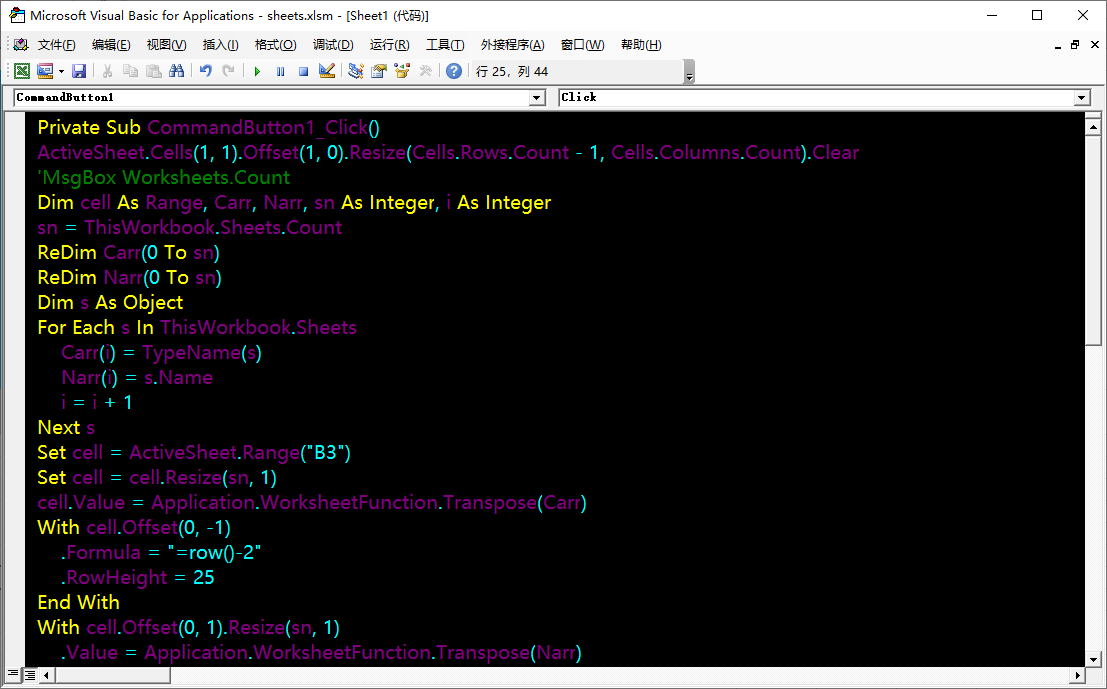Open the 运行(R) menu

tap(390, 45)
